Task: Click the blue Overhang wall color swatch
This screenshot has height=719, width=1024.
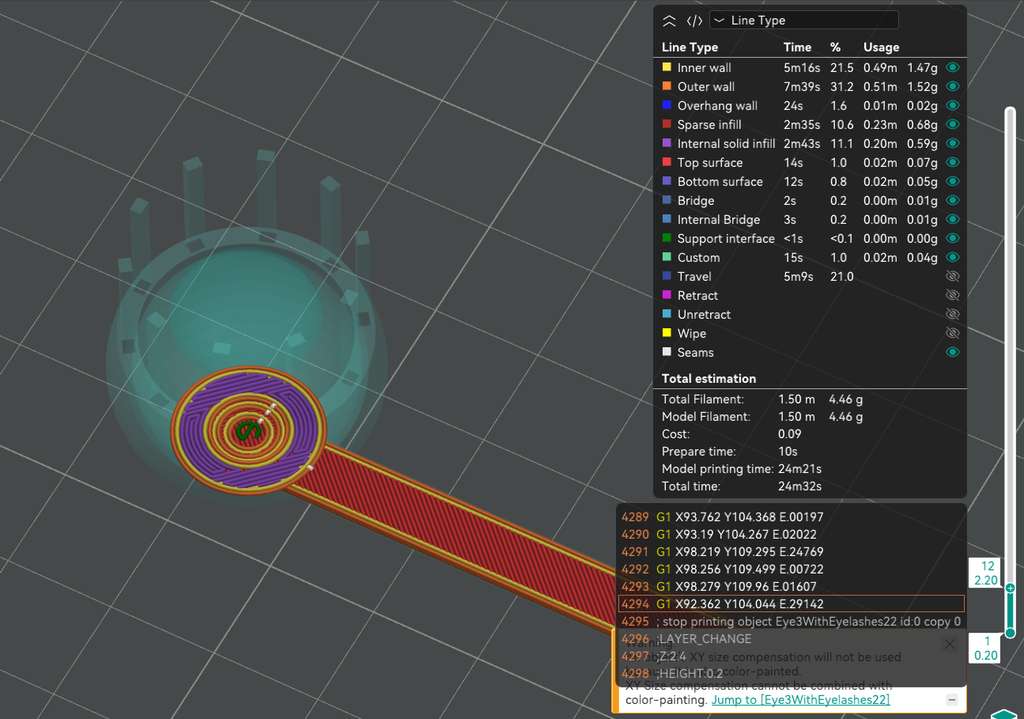Action: point(667,104)
